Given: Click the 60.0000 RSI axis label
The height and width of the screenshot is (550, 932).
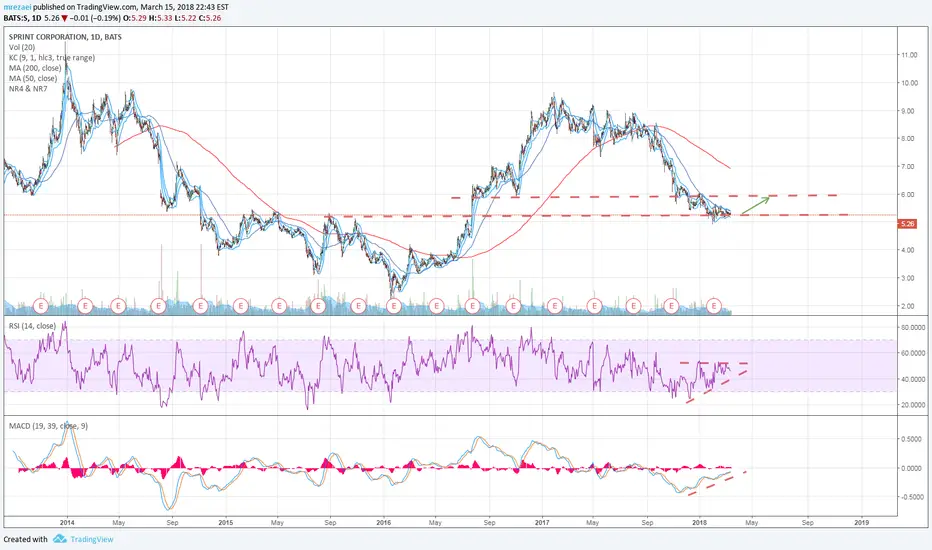Looking at the screenshot, I should (x=913, y=353).
